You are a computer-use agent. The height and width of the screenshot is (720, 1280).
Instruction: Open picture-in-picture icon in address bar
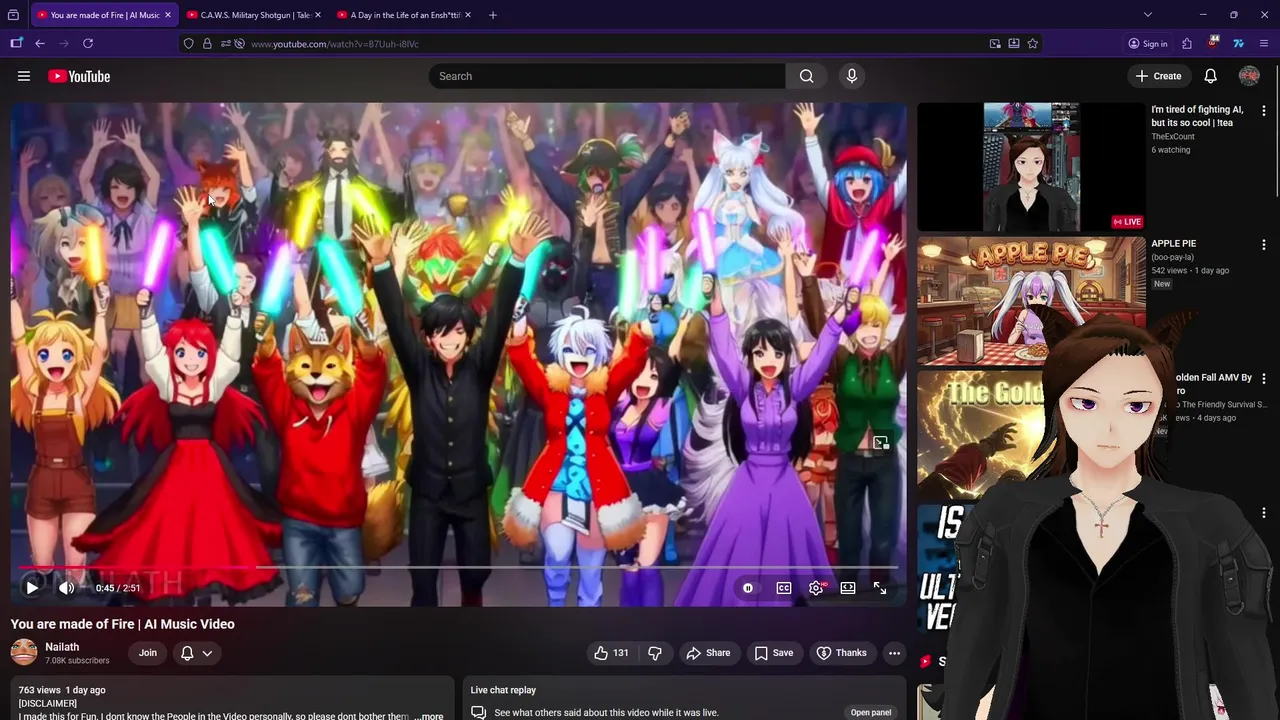point(995,44)
